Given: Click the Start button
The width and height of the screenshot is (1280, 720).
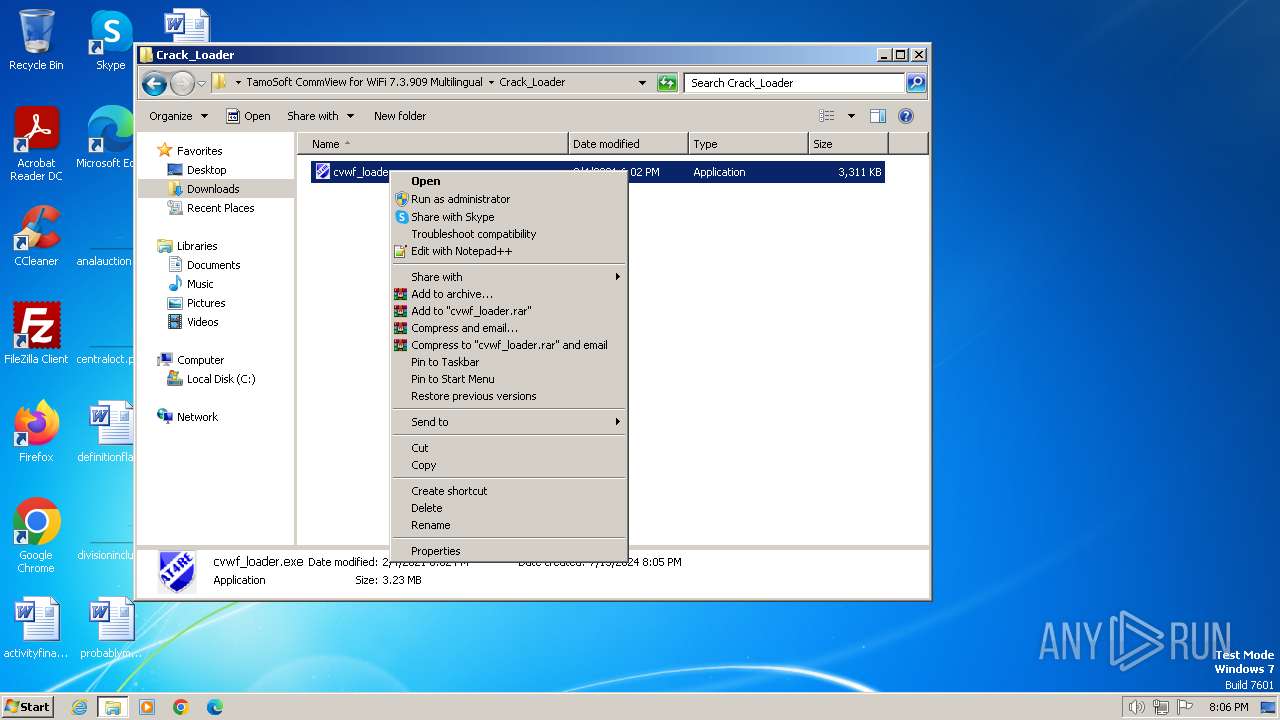Looking at the screenshot, I should pos(27,707).
